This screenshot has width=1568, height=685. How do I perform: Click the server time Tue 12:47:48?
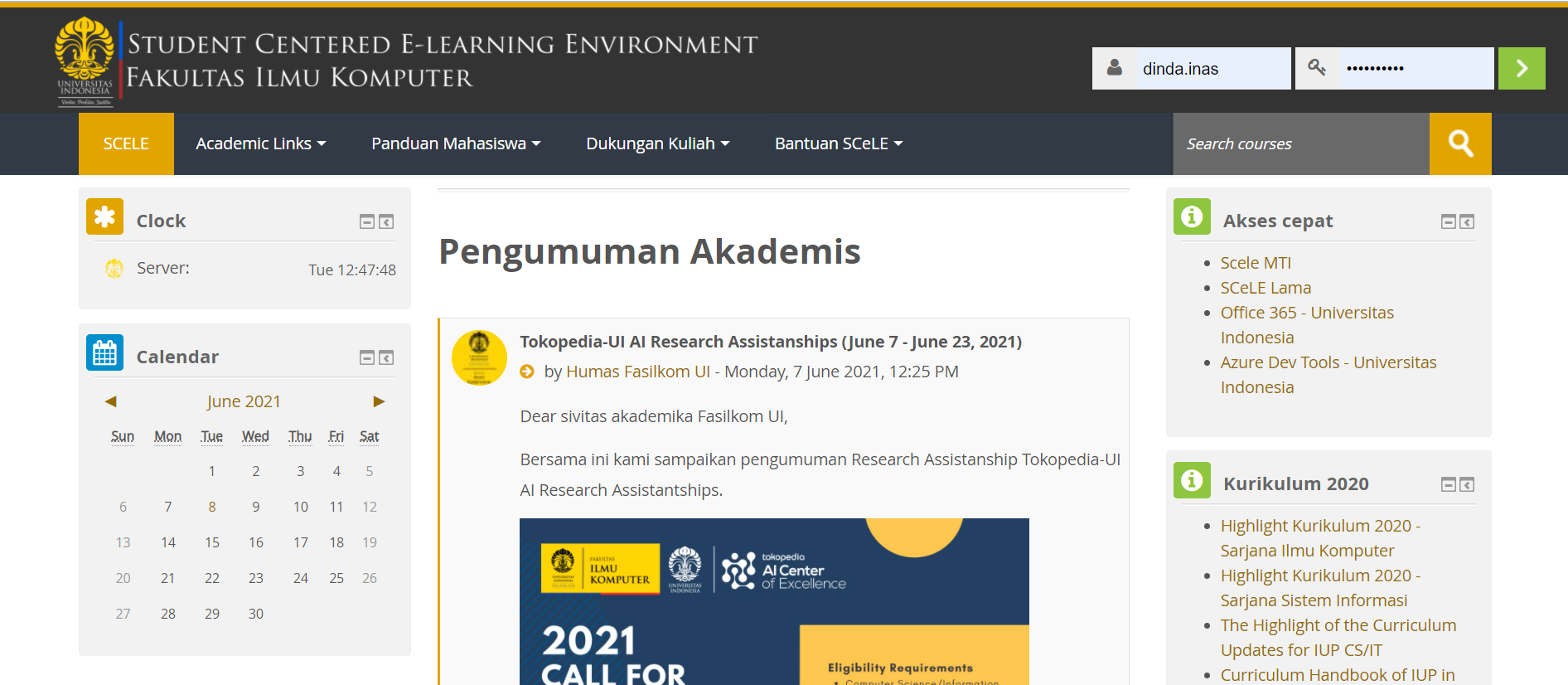(x=352, y=270)
